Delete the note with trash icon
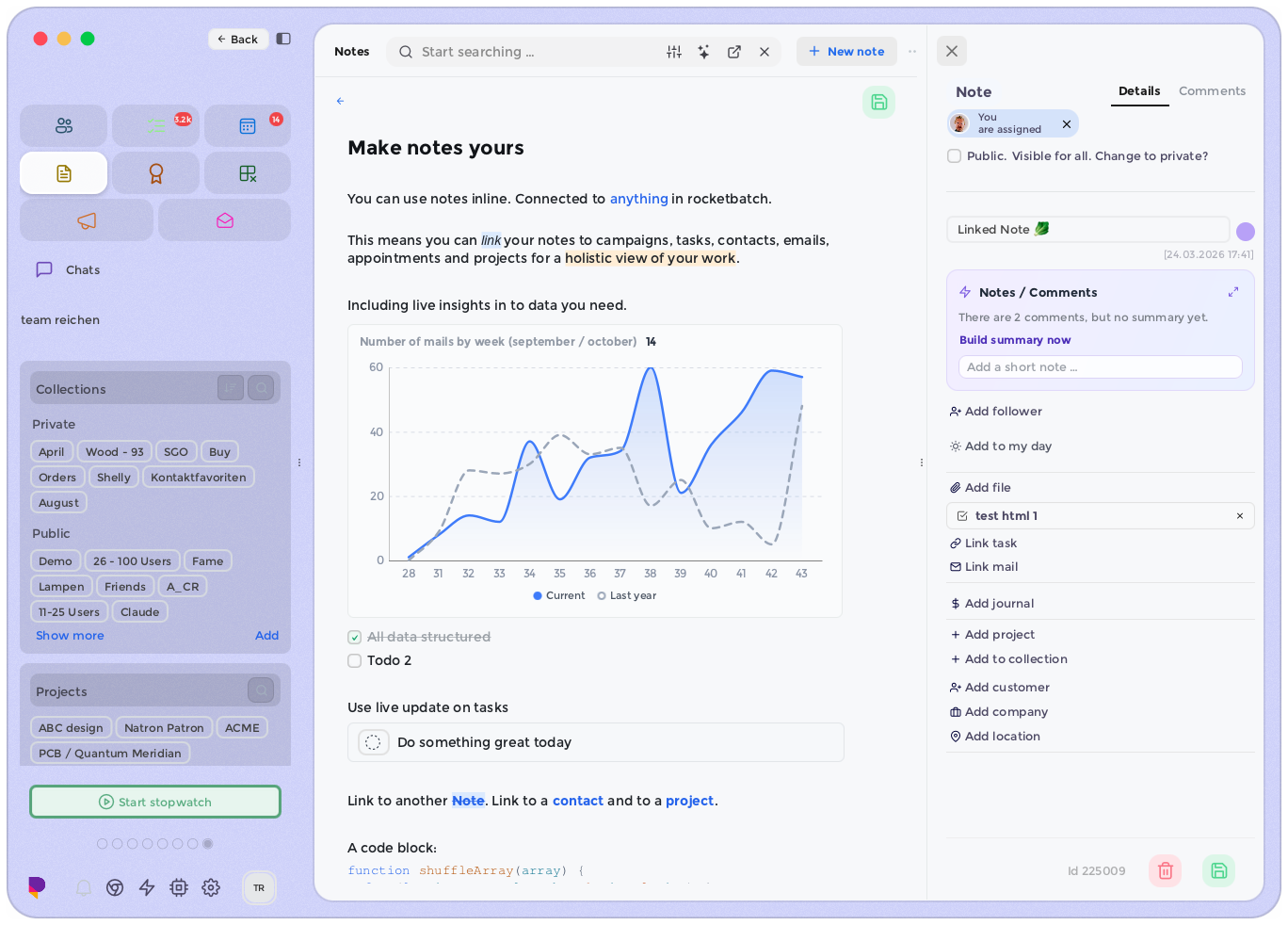This screenshot has width=1288, height=925. [1165, 870]
